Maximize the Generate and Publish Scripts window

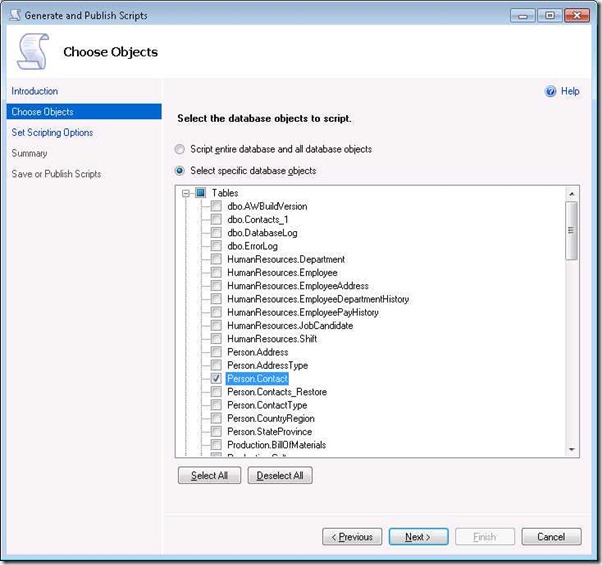549,16
